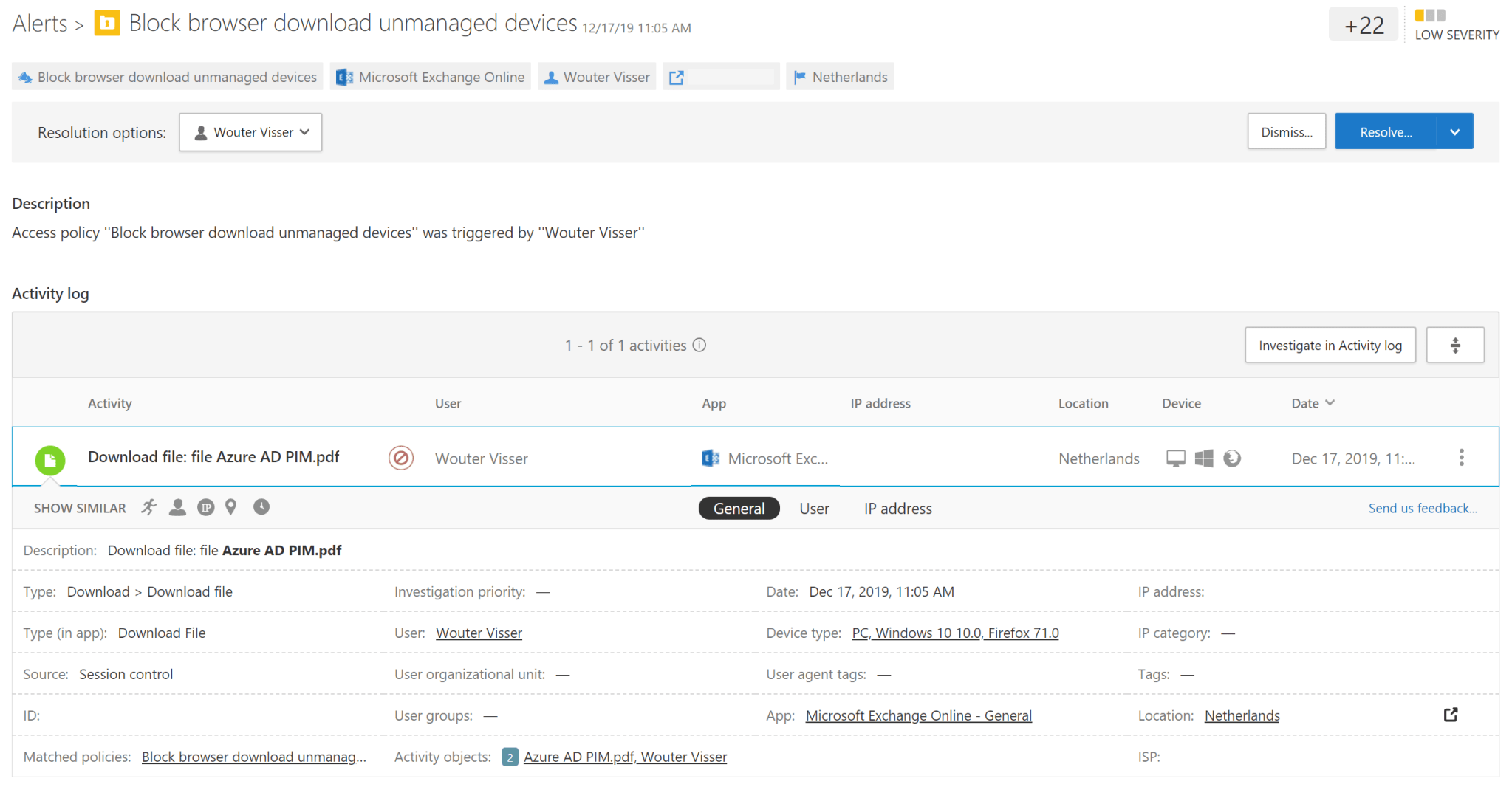Click the desktop PC icon in Device column
The height and width of the screenshot is (787, 1512).
[x=1175, y=458]
